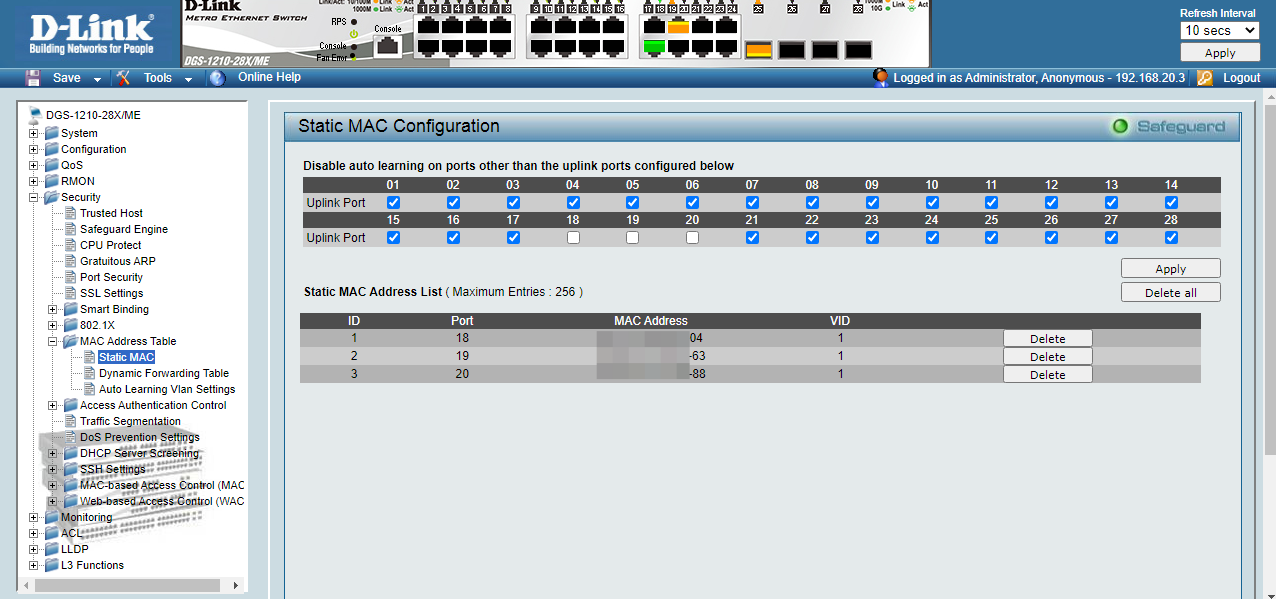Click the DGS-1210-28X/ME device icon in tree
1276x599 pixels.
pos(36,115)
